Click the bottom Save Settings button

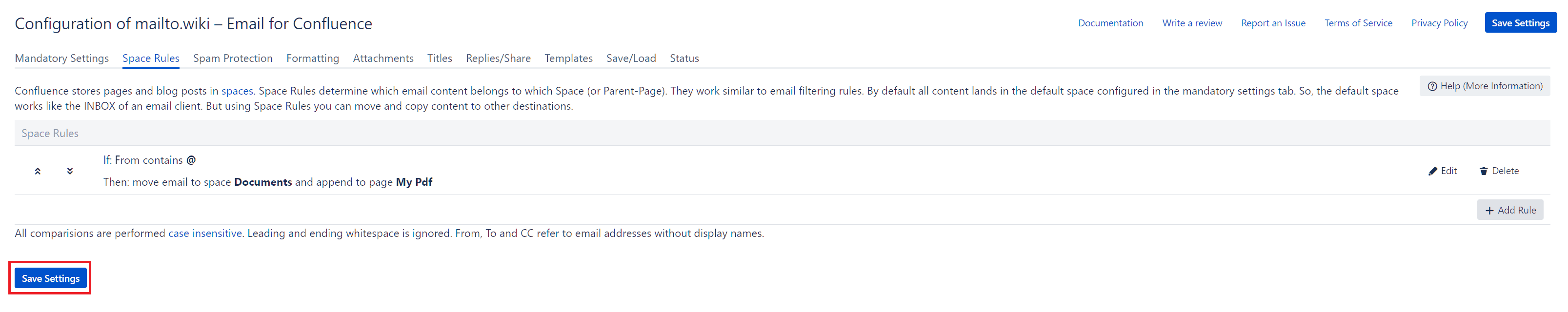[x=51, y=278]
